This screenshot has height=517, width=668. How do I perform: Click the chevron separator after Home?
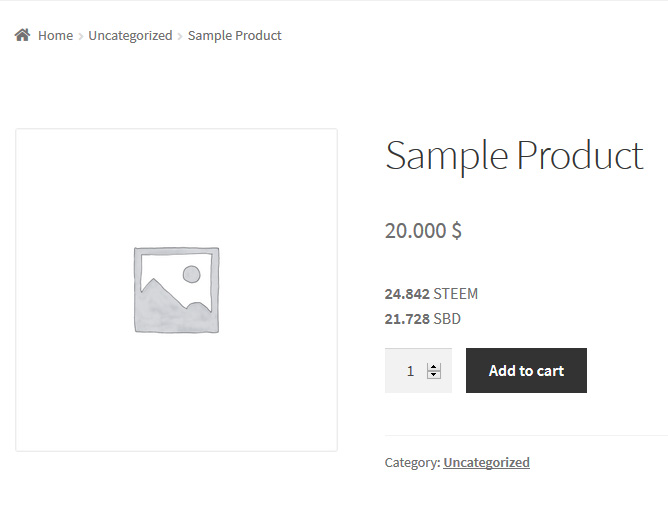pyautogui.click(x=81, y=36)
